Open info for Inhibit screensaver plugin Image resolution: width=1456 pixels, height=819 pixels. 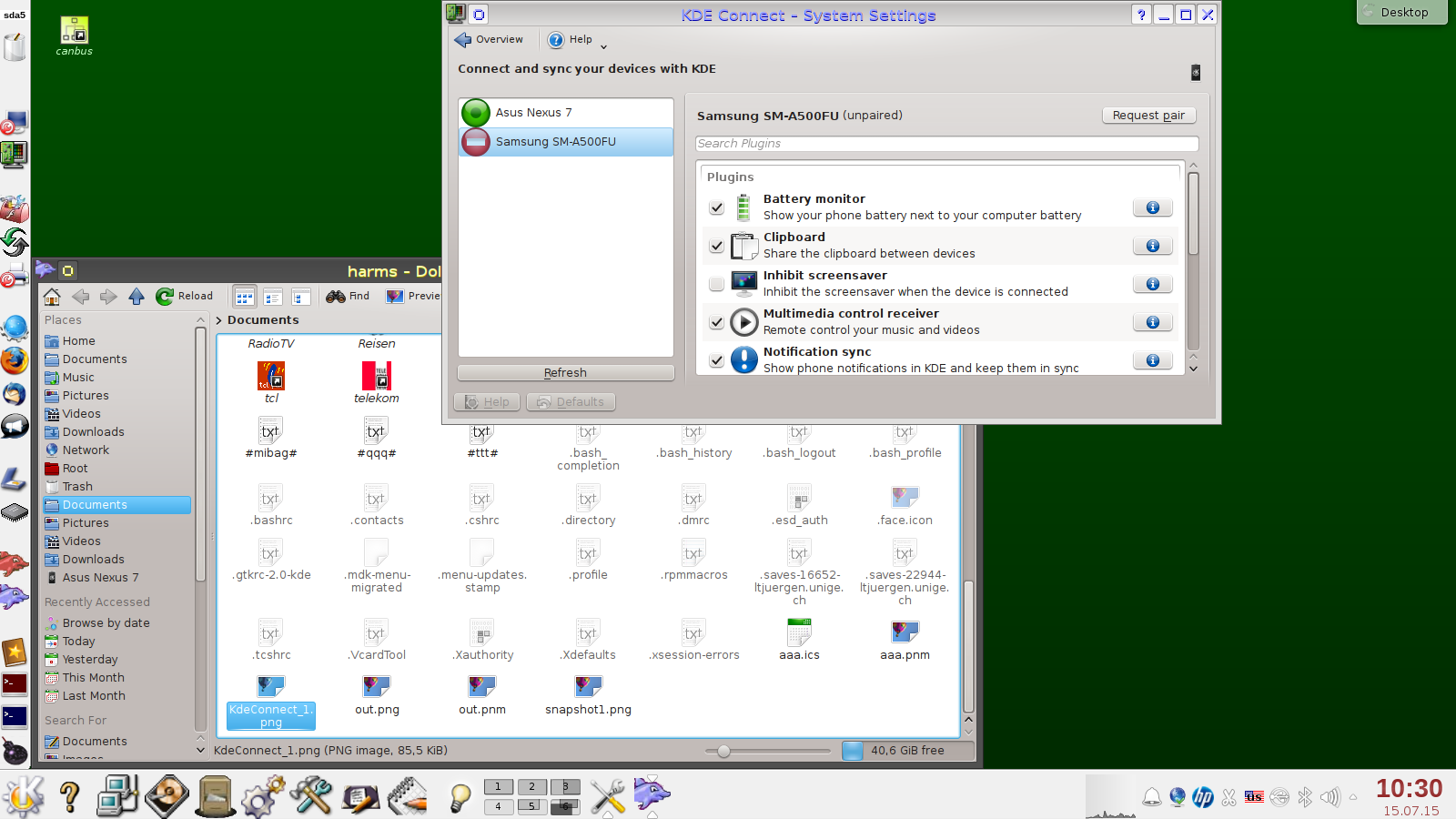1152,284
